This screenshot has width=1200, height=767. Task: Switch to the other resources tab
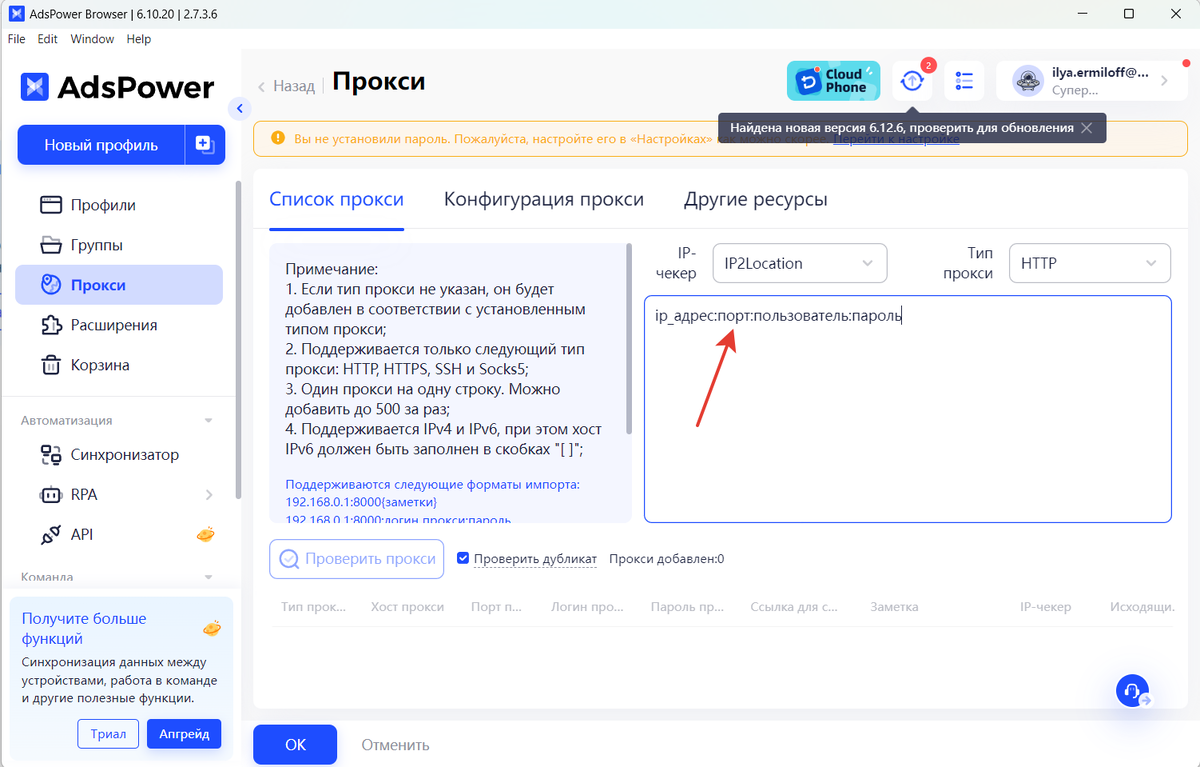(756, 199)
